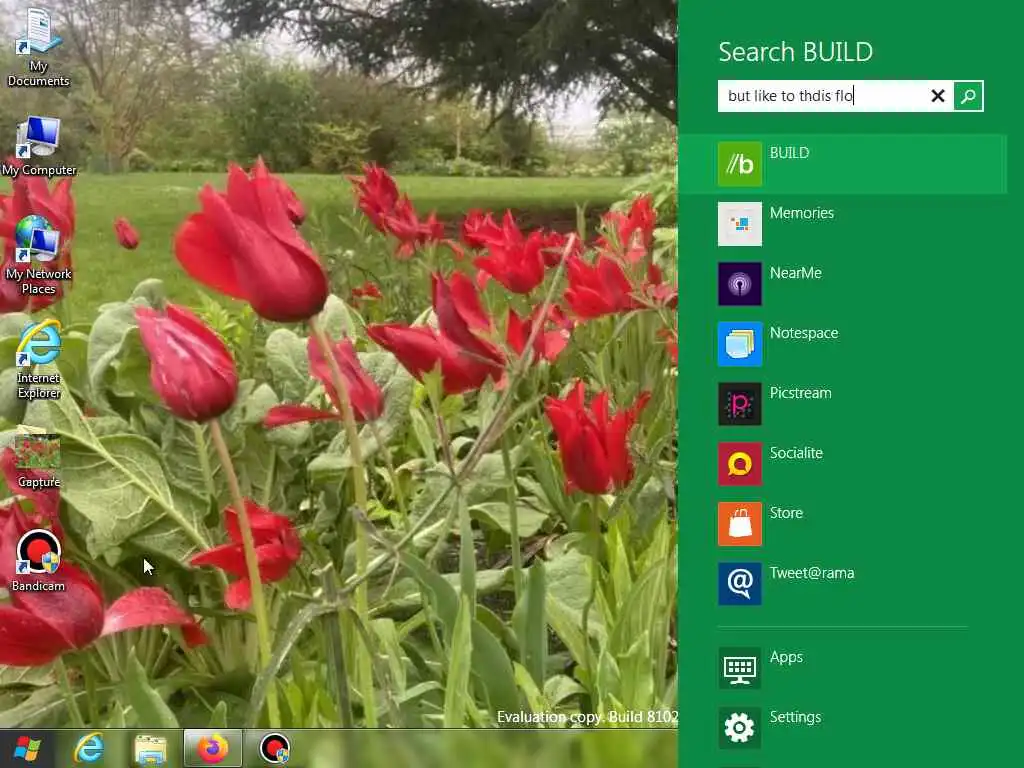Click the magnifier search button
This screenshot has height=768, width=1024.
968,96
